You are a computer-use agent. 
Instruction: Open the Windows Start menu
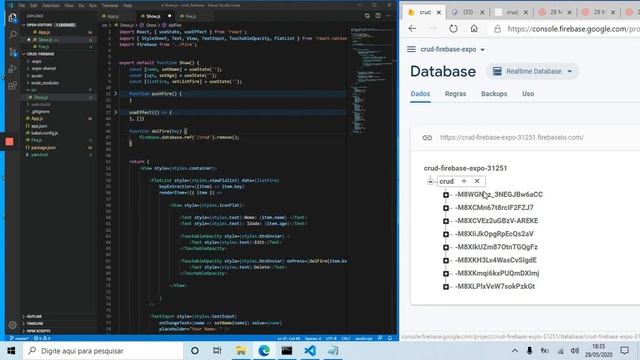point(11,351)
